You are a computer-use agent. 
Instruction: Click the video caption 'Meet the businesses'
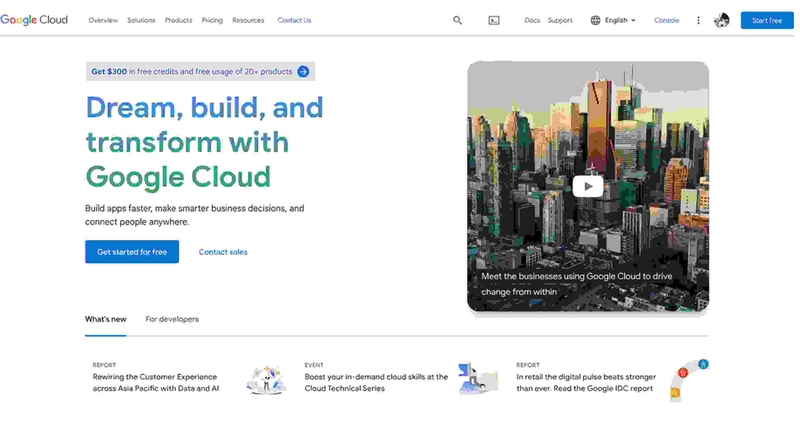tap(577, 284)
